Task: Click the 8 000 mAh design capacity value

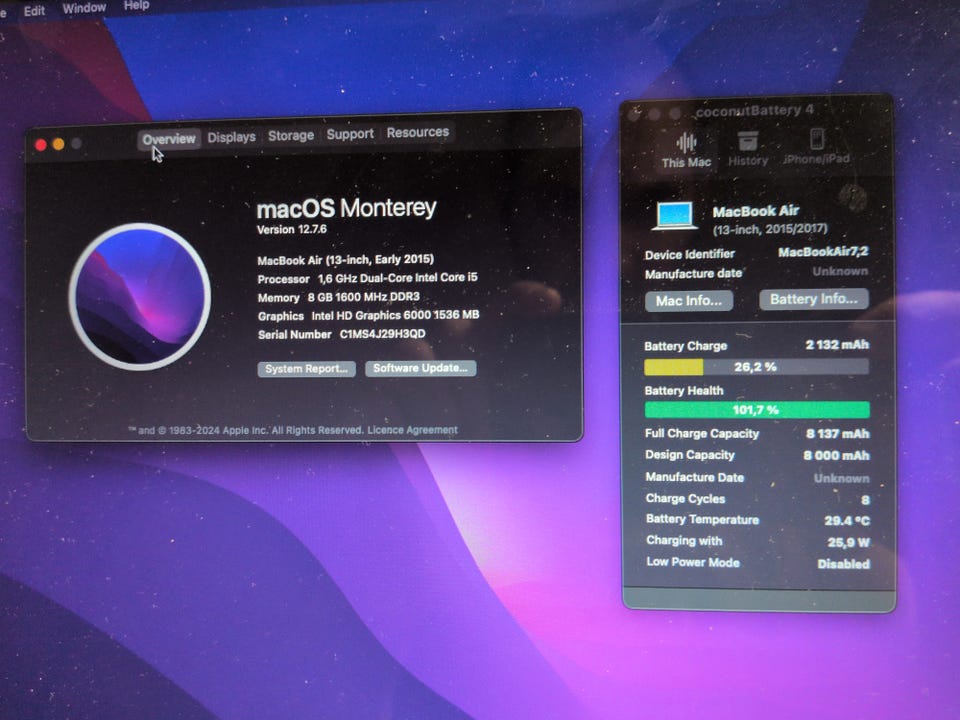Action: pos(836,456)
